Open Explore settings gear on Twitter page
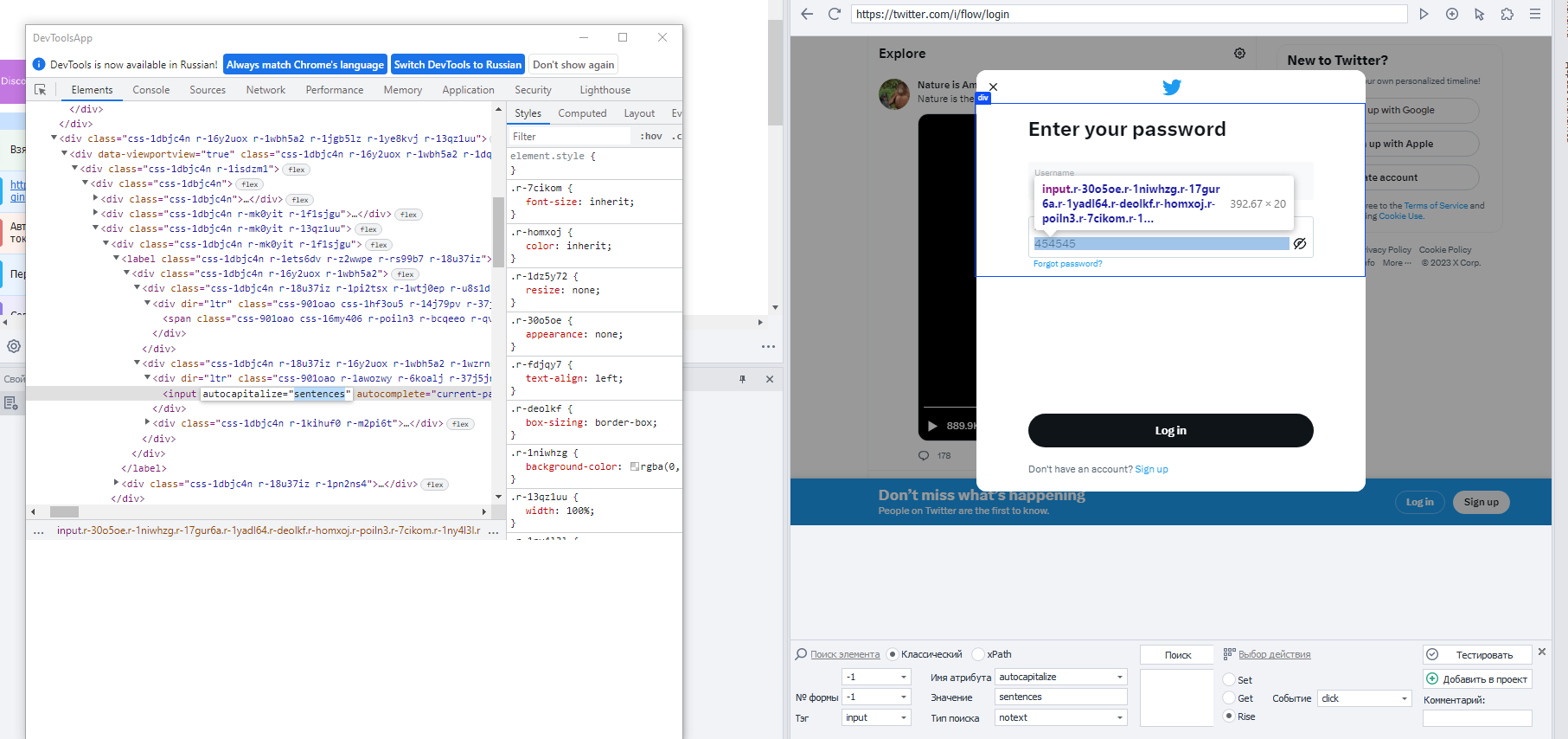The height and width of the screenshot is (739, 1568). (x=1239, y=54)
